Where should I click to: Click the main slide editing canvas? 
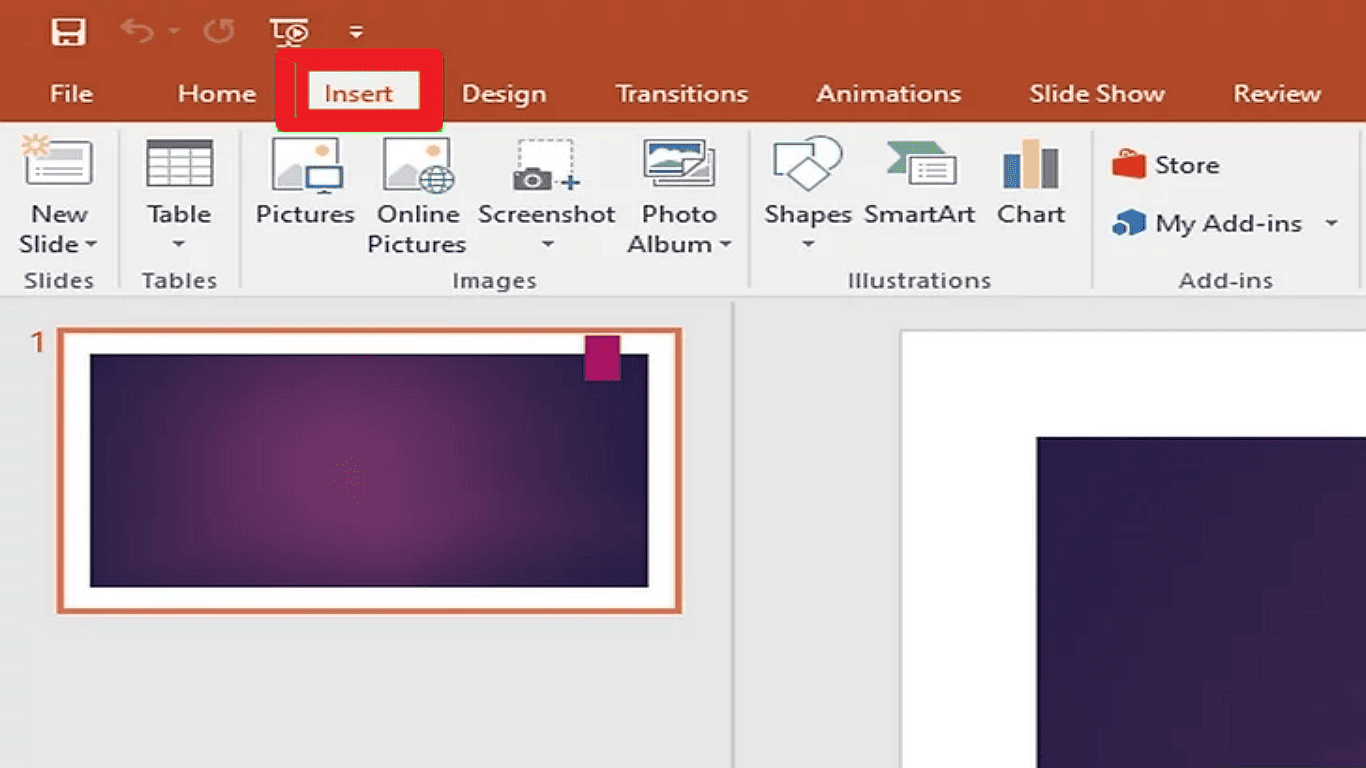click(1133, 549)
